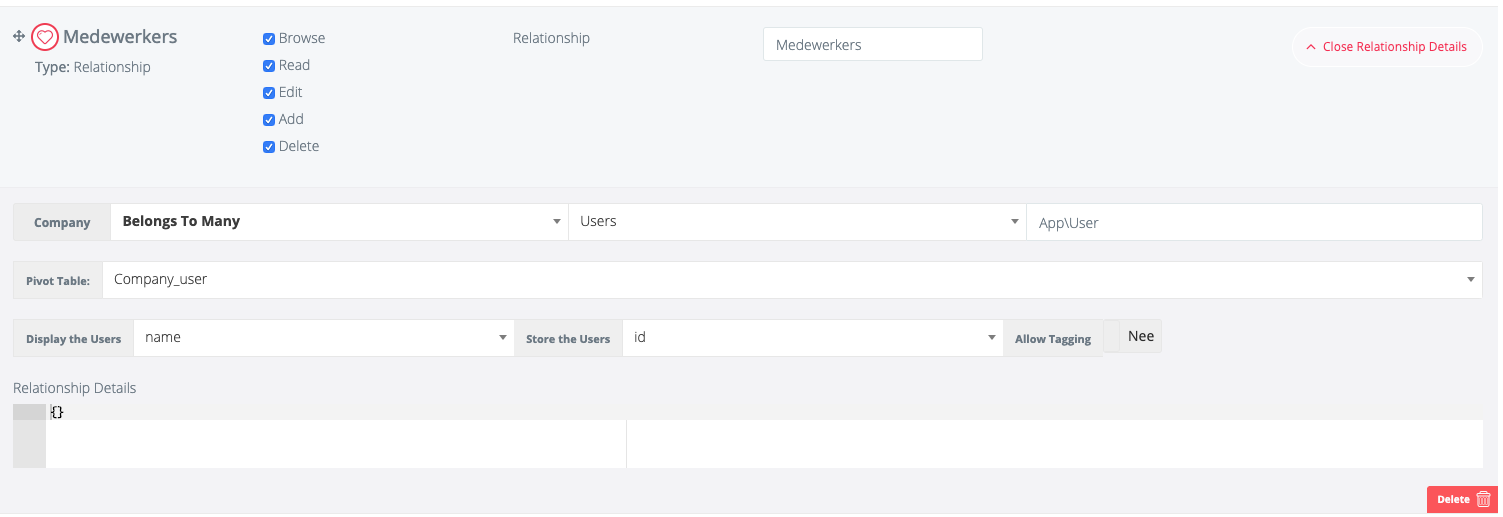The height and width of the screenshot is (517, 1503).
Task: Click the Allow Tagging label
Action: click(x=1053, y=339)
